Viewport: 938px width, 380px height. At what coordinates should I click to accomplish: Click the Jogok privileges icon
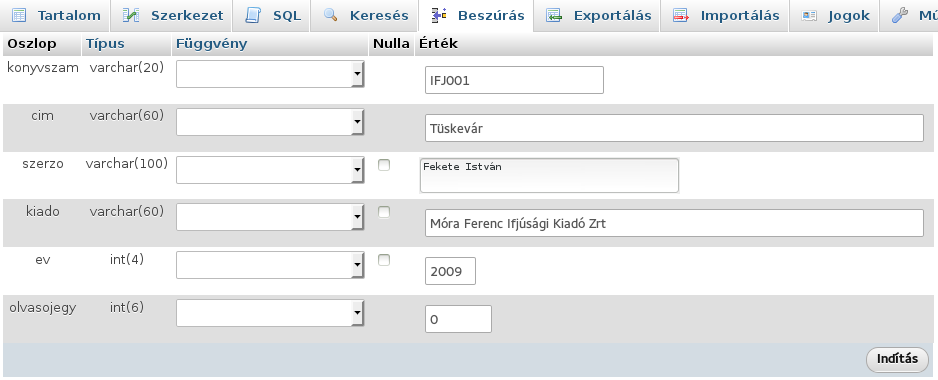coord(809,15)
